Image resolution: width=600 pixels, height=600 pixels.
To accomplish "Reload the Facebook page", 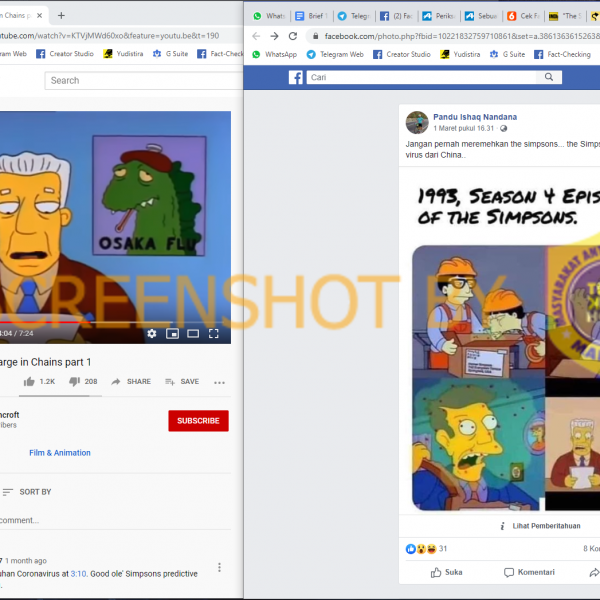I will pyautogui.click(x=293, y=36).
